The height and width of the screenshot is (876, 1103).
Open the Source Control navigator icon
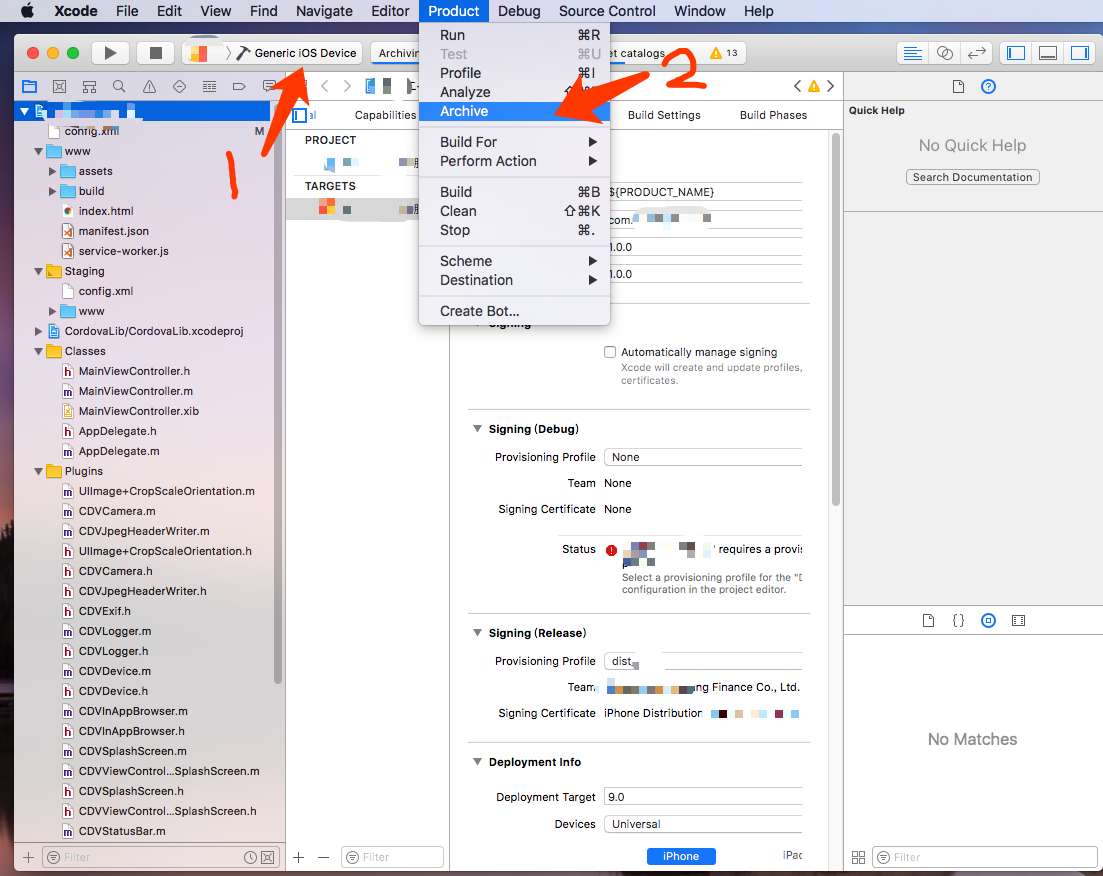point(59,87)
